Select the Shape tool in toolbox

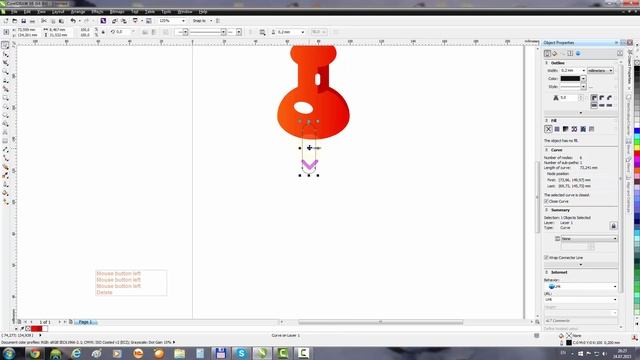pyautogui.click(x=6, y=54)
